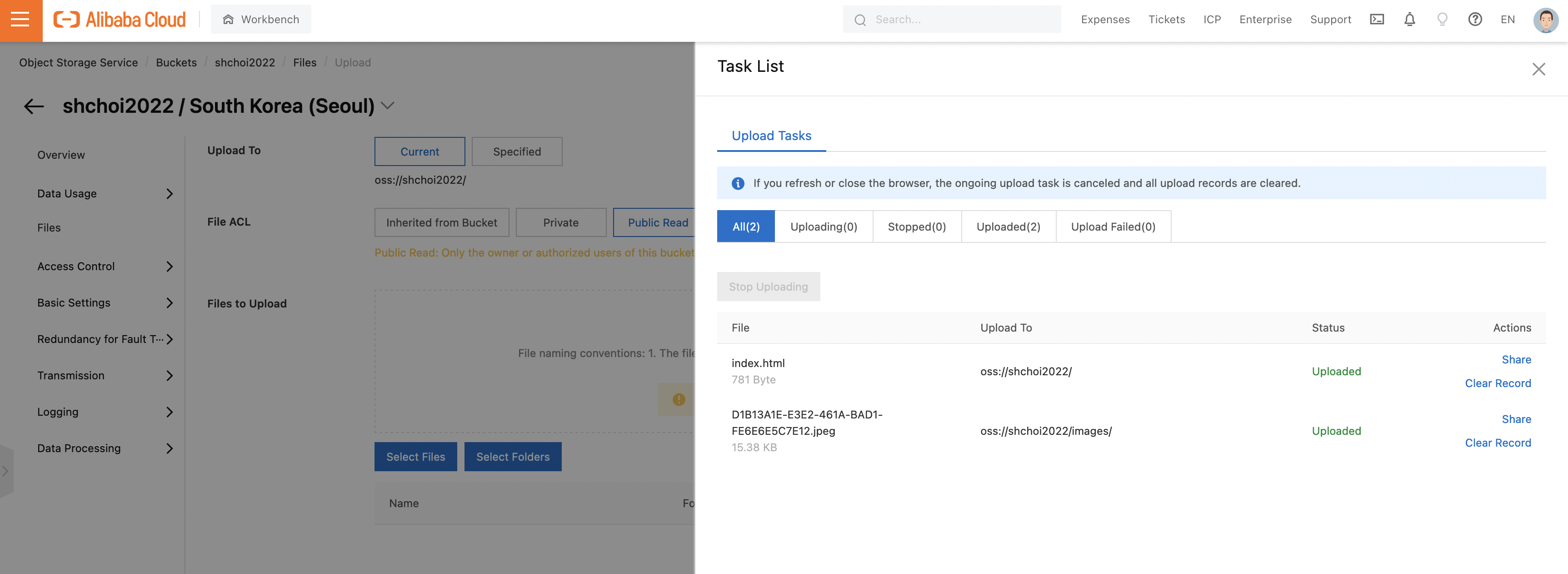The height and width of the screenshot is (574, 1568).
Task: Open the ICP menu
Action: (1212, 20)
